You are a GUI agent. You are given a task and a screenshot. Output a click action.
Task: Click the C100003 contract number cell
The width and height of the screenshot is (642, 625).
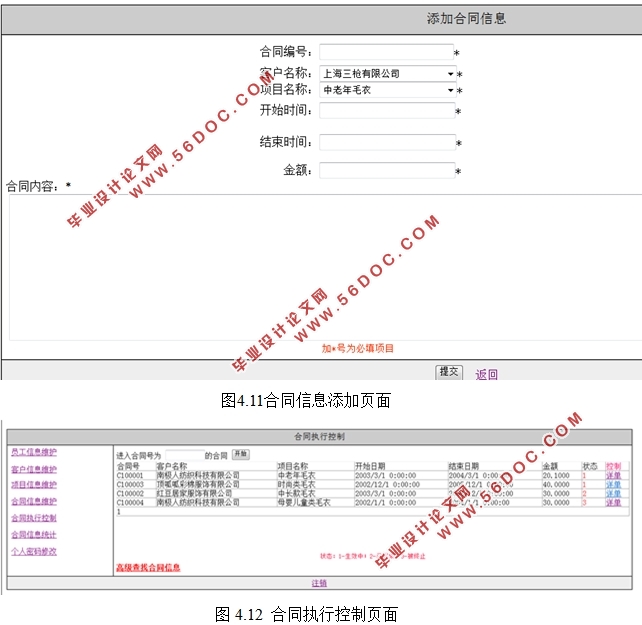click(x=130, y=485)
